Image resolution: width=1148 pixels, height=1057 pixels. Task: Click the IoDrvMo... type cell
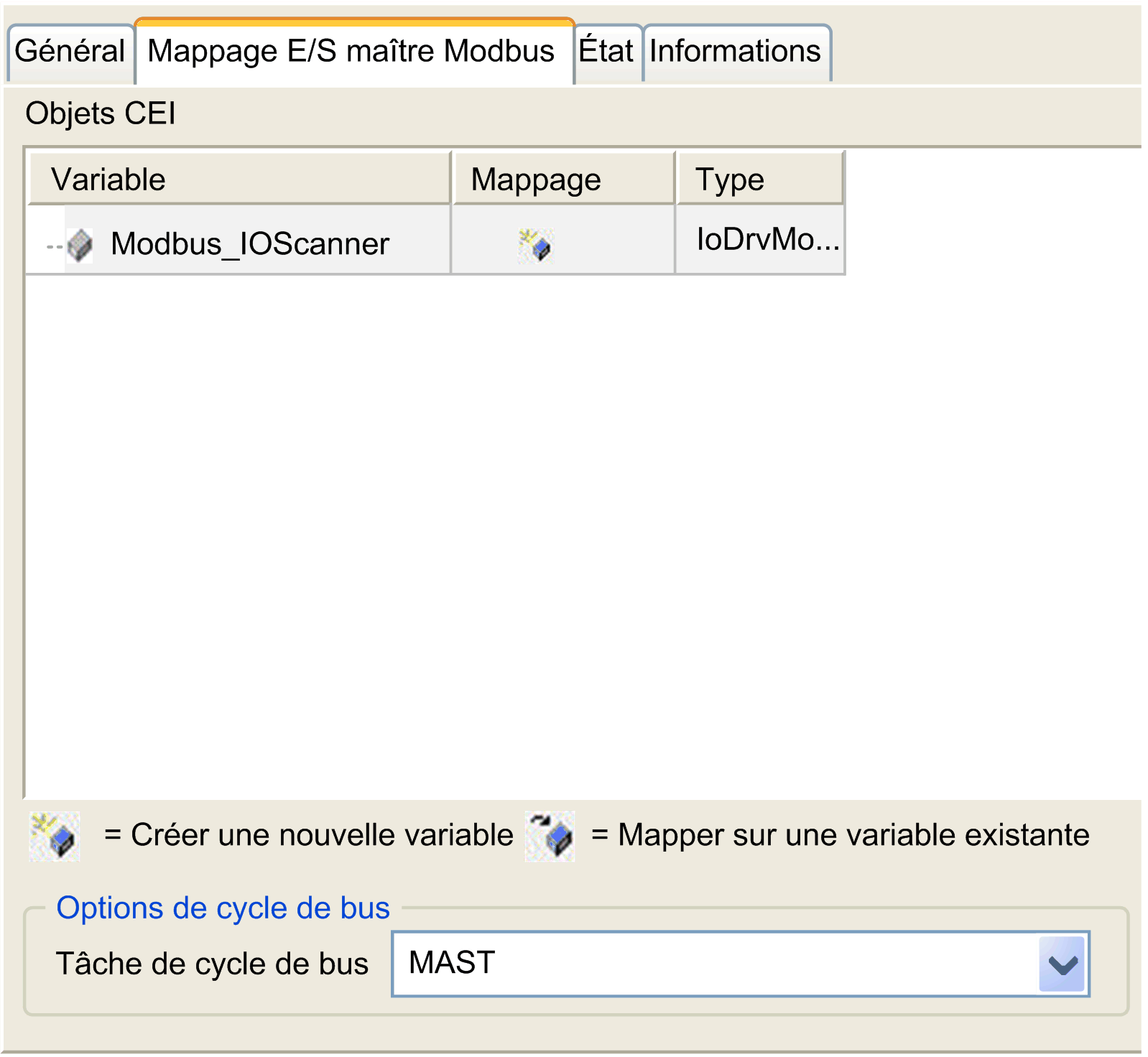click(766, 239)
